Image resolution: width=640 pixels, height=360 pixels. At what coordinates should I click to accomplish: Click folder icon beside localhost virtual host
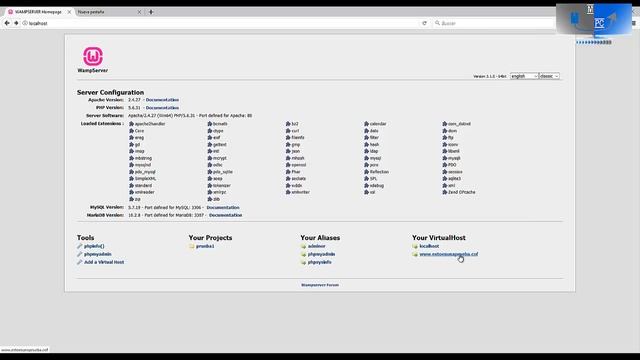pyautogui.click(x=415, y=246)
